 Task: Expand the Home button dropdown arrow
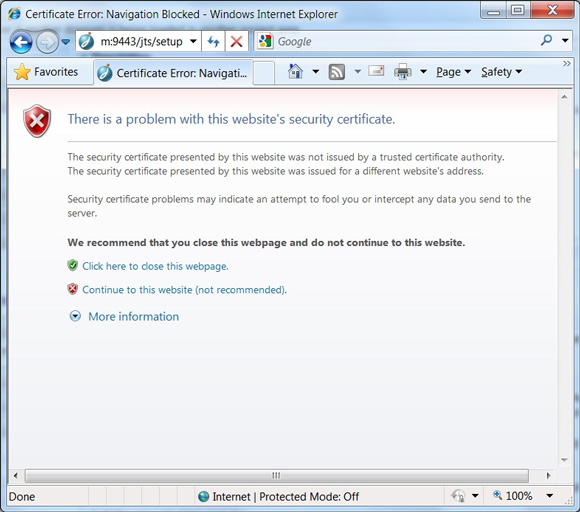point(316,71)
